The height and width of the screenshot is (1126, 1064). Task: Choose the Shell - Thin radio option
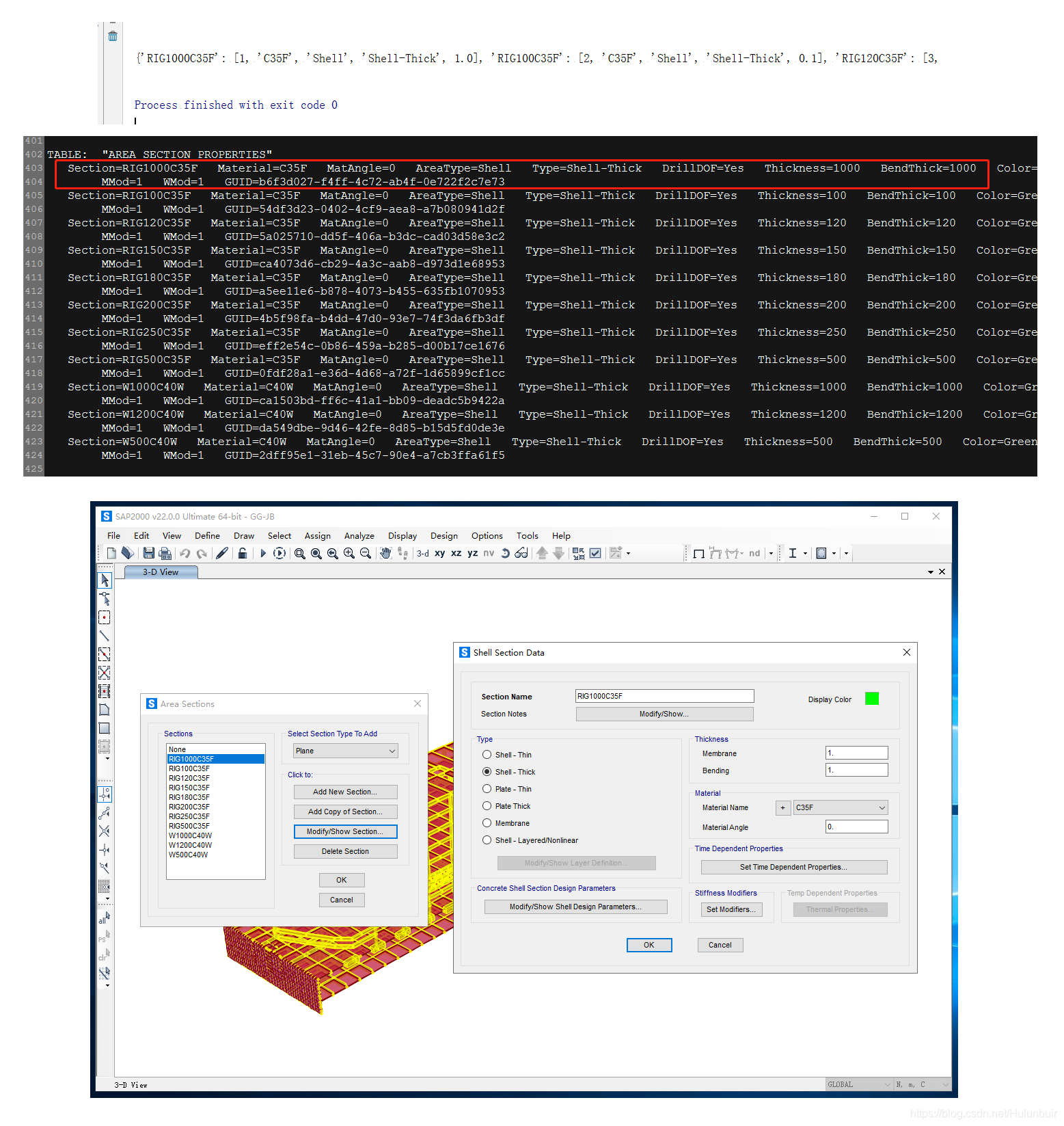tap(487, 755)
